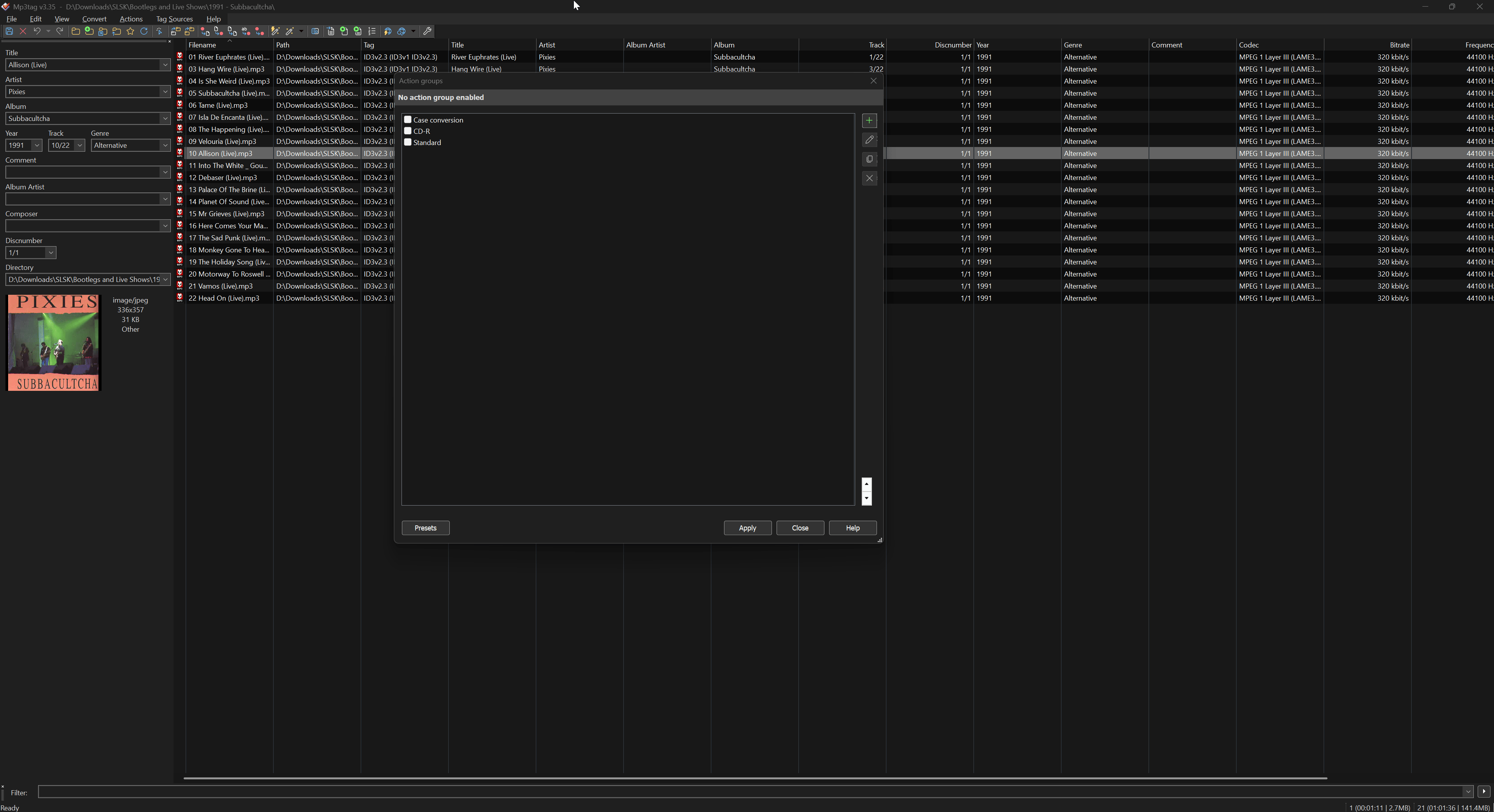Click the Help button in Action groups
Image resolution: width=1494 pixels, height=812 pixels.
coord(852,528)
